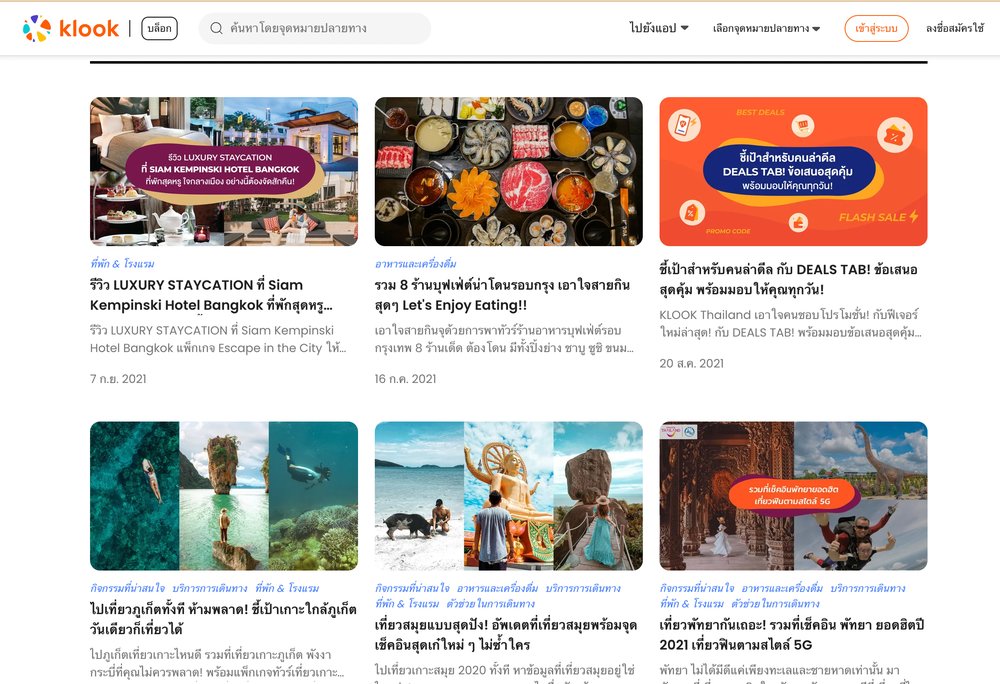Viewport: 1000px width, 684px height.
Task: Expand the เลือกจุดหมายปลายทาง destination dropdown
Action: point(766,28)
